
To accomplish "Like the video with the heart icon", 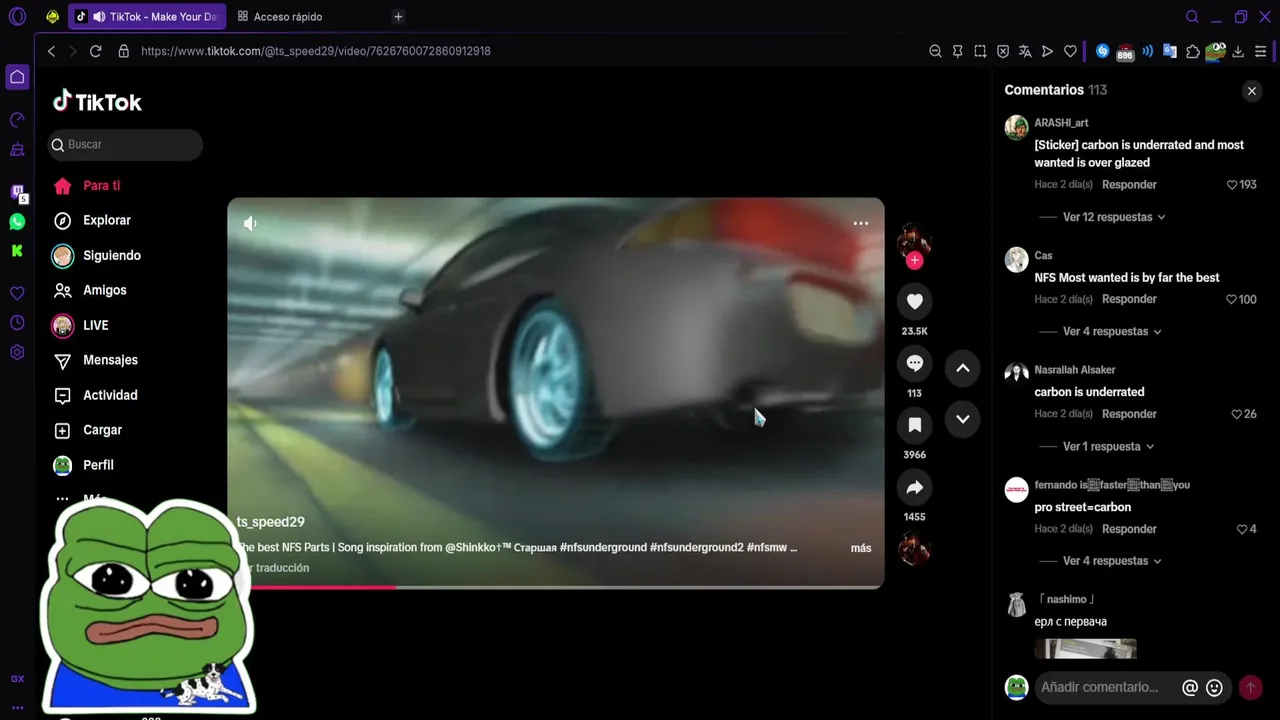I will [914, 301].
